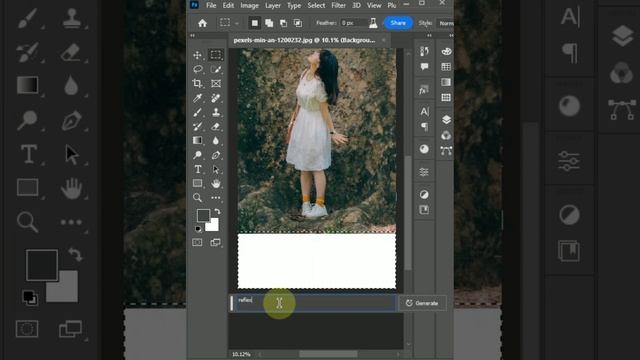
Task: Open the Paths panel icon
Action: click(446, 151)
